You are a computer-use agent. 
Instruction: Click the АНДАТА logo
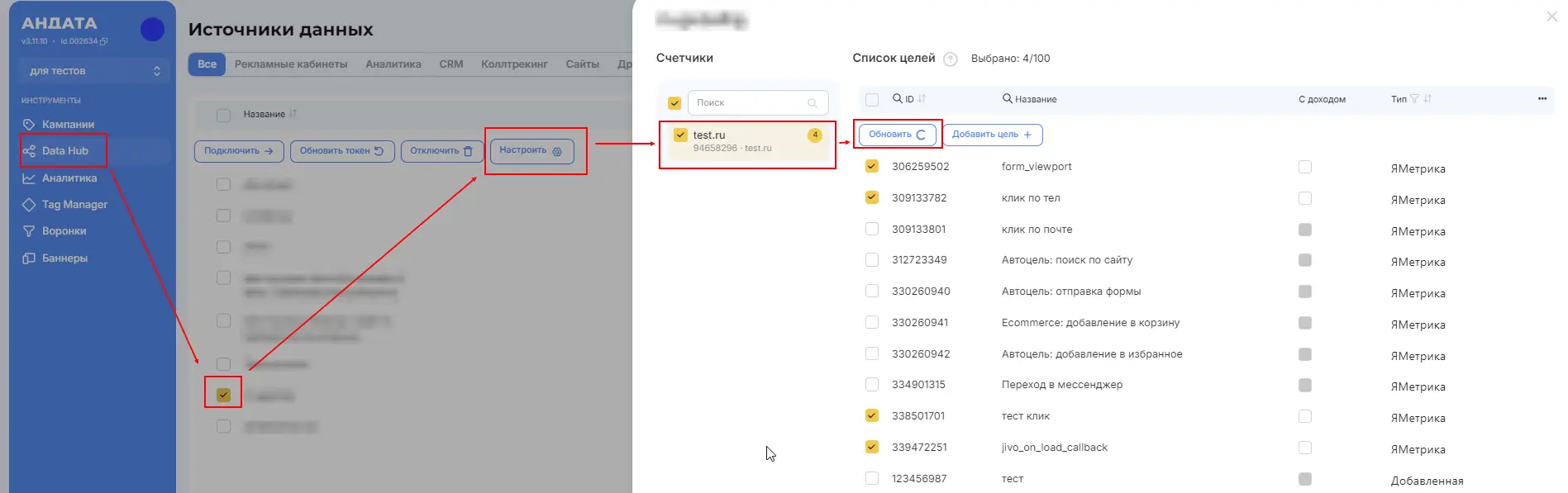pyautogui.click(x=60, y=23)
